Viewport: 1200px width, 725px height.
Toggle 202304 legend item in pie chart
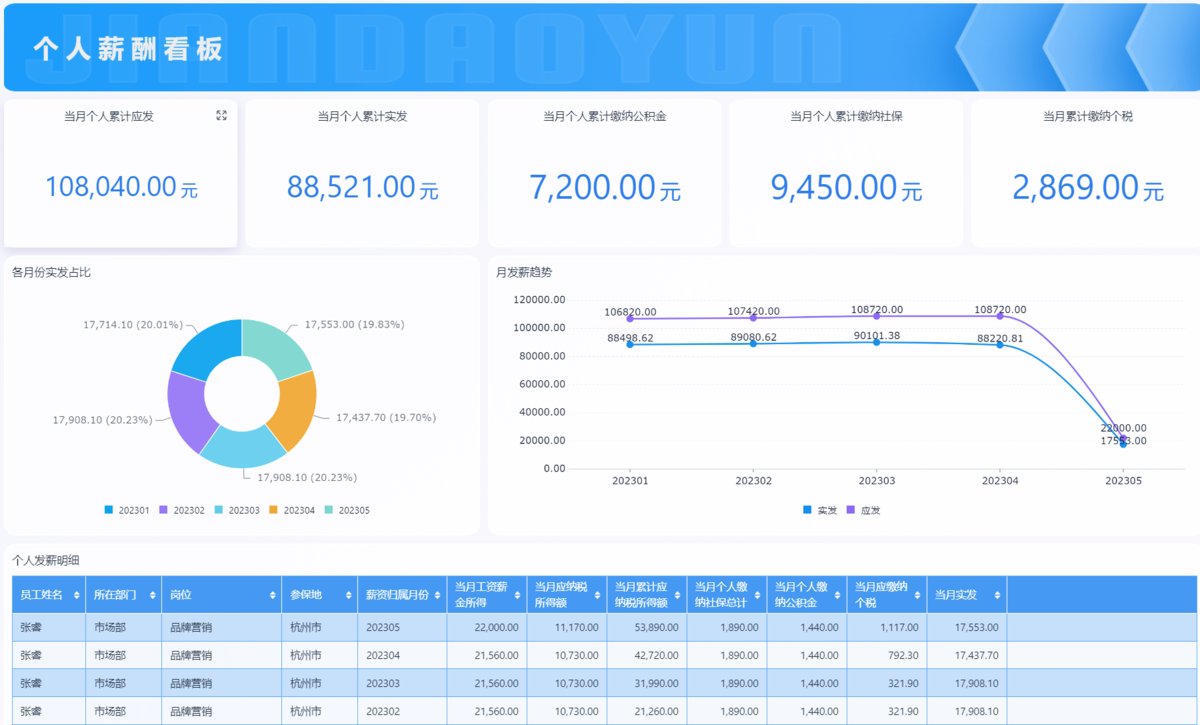(x=291, y=510)
